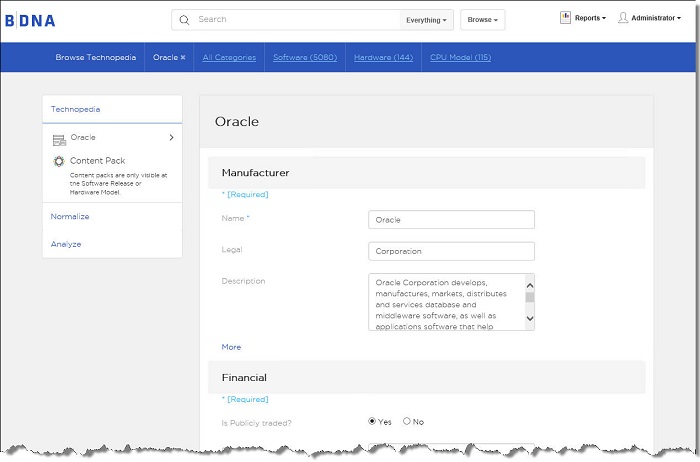Expand Oracle chevron in sidebar
The width and height of the screenshot is (700, 462).
(x=171, y=137)
